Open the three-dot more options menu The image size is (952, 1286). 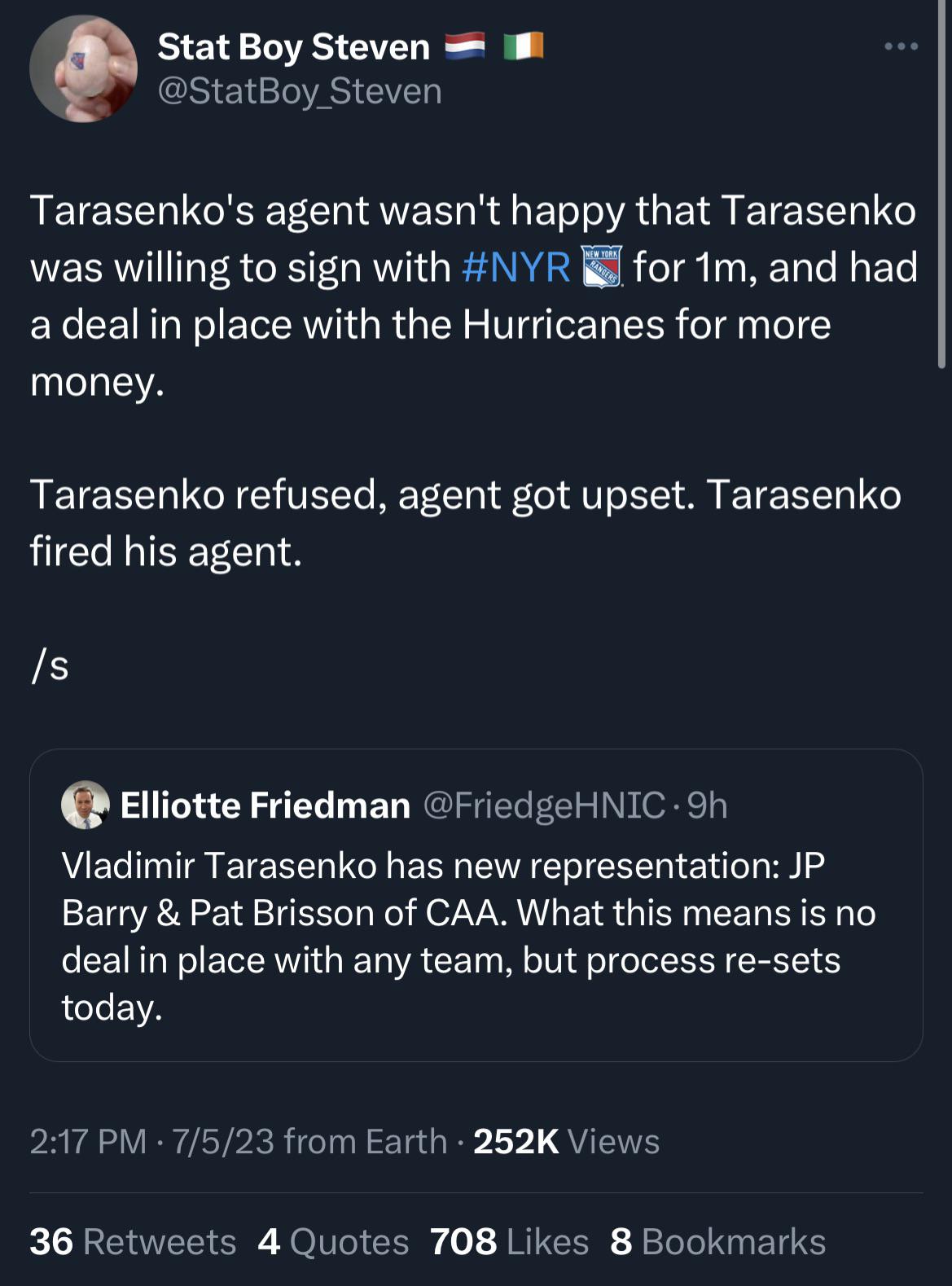point(901,46)
